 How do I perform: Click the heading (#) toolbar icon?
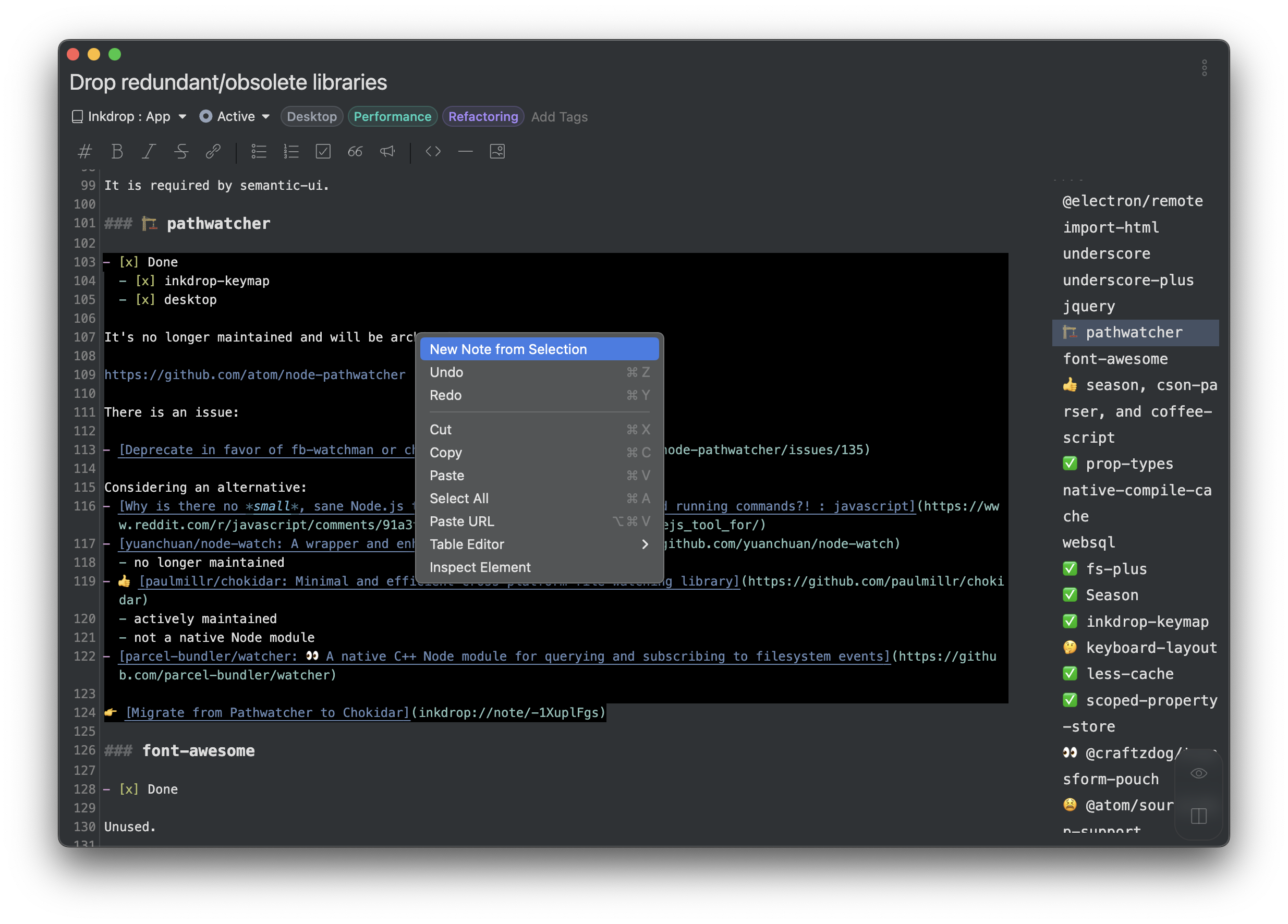(x=84, y=152)
